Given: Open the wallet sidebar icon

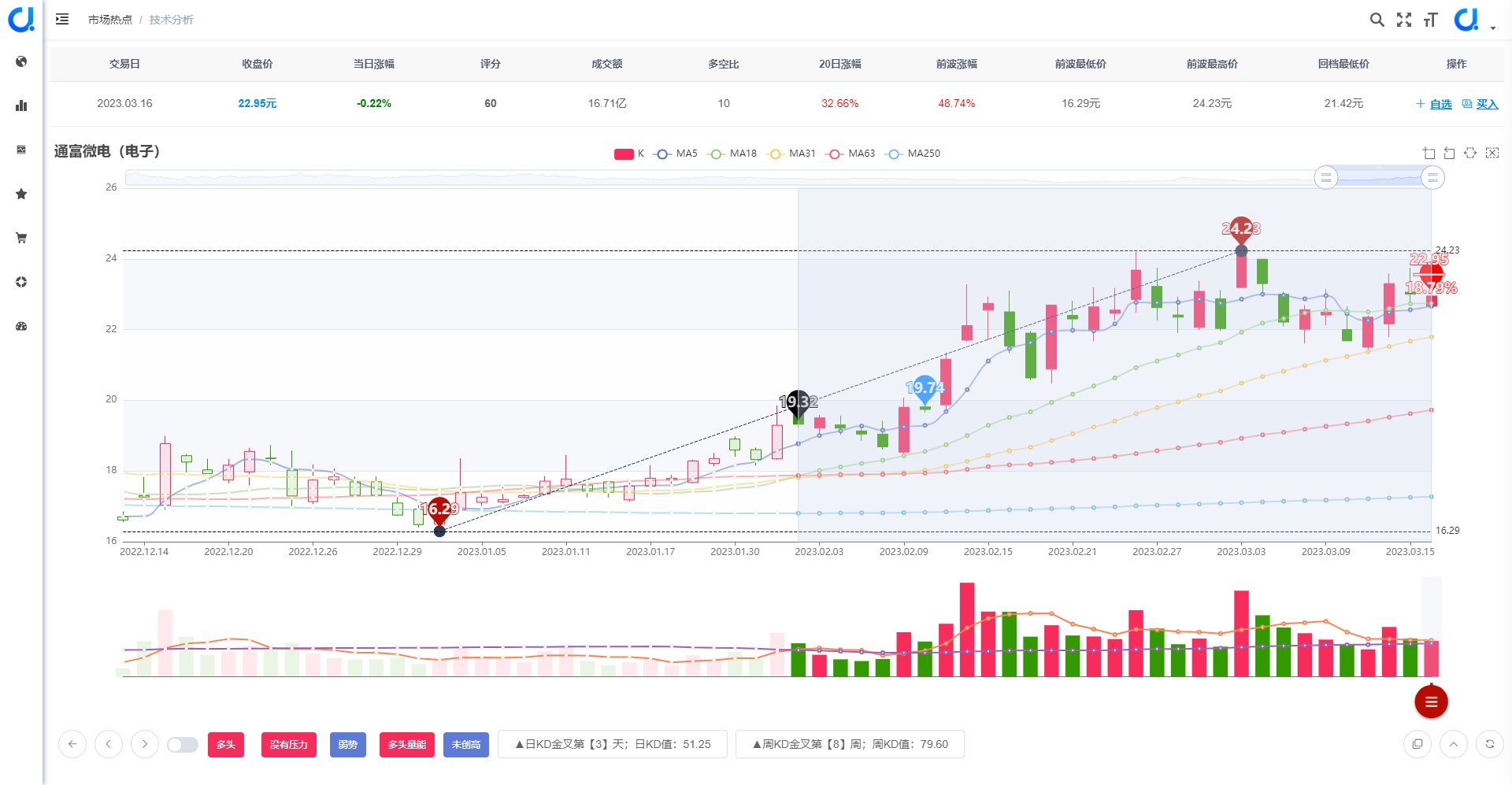Looking at the screenshot, I should [21, 150].
